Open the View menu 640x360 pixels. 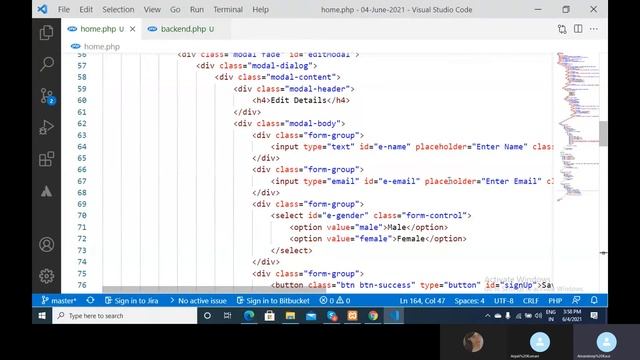pos(152,9)
